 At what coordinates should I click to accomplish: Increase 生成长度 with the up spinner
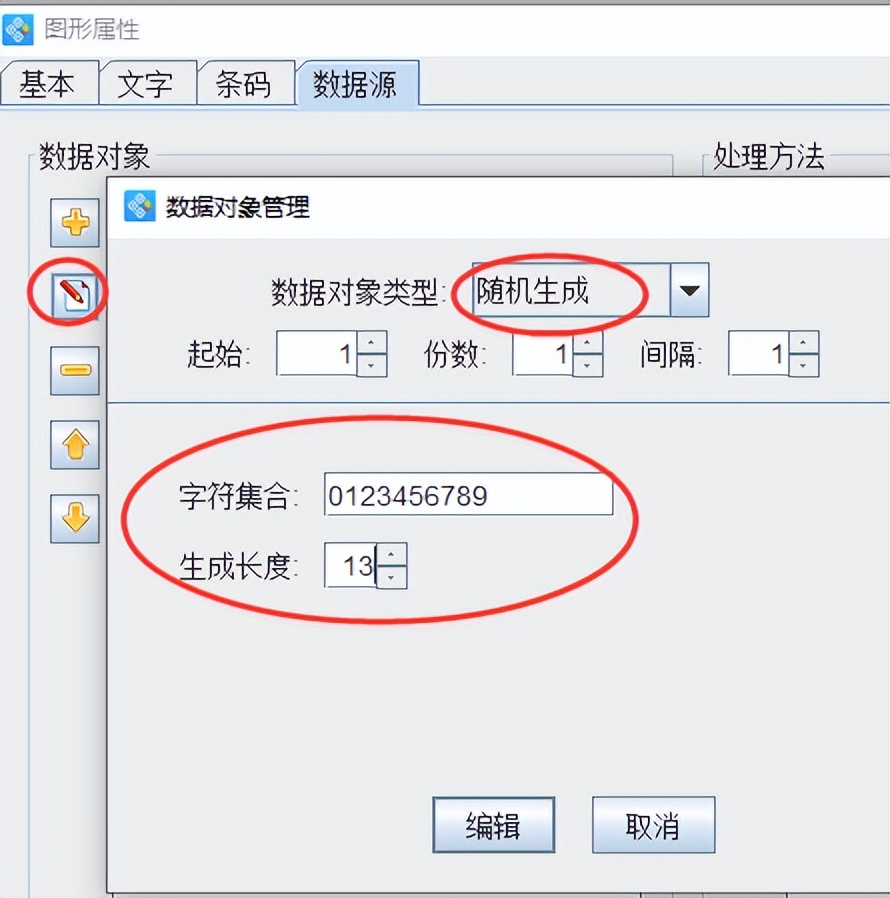click(392, 554)
